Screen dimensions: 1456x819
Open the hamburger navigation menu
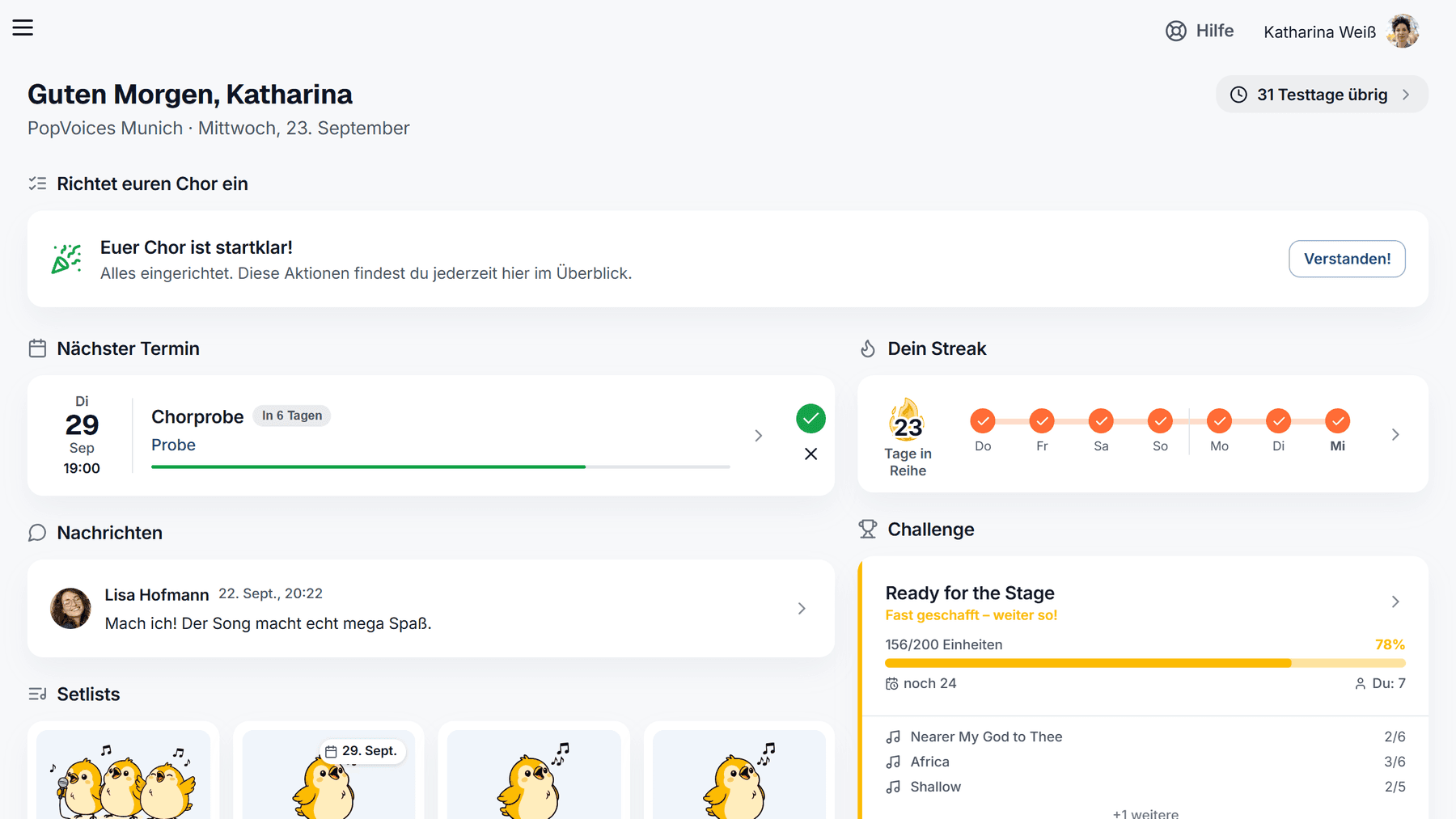pyautogui.click(x=23, y=27)
